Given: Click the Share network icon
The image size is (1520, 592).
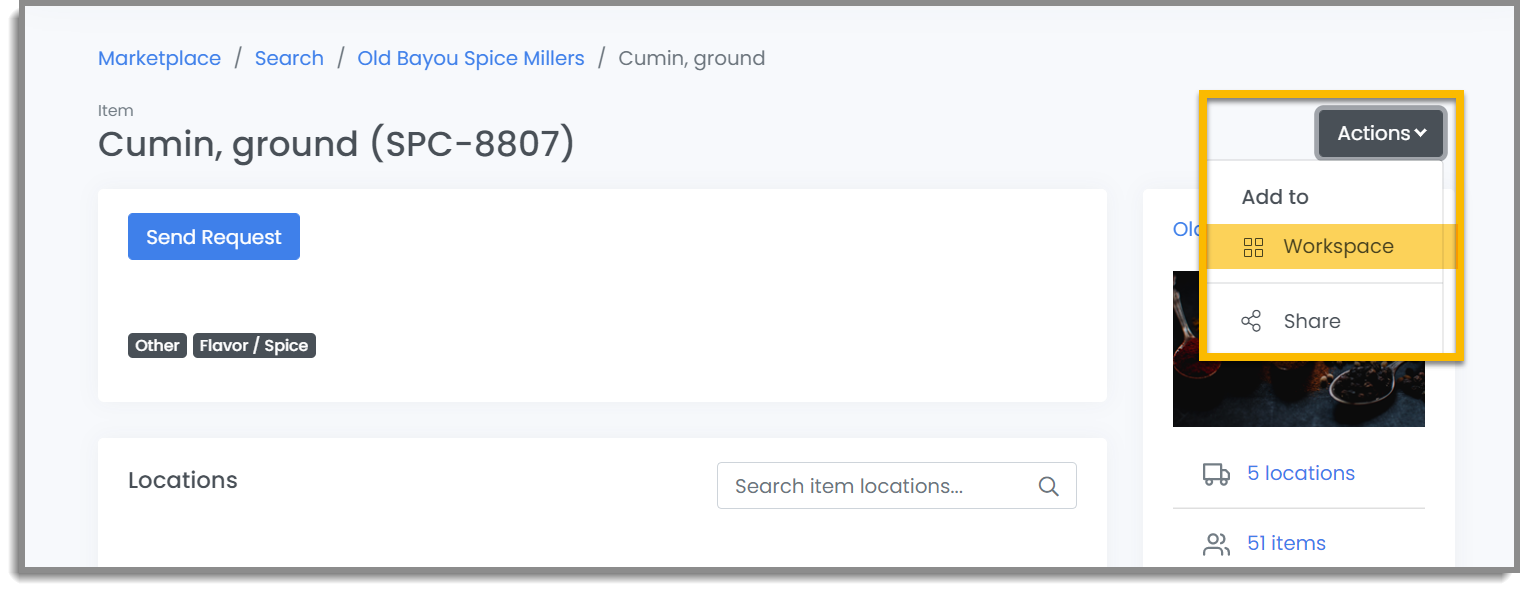Looking at the screenshot, I should pos(1251,321).
